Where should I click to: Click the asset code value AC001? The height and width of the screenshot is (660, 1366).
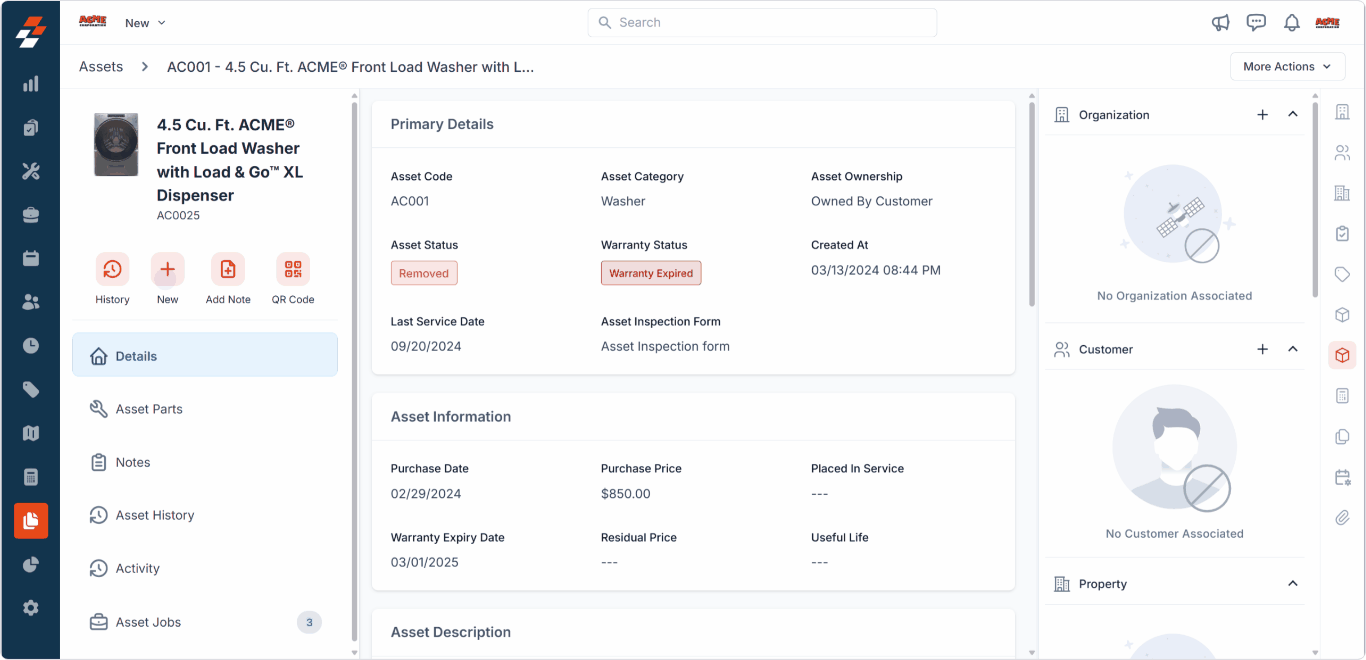pyautogui.click(x=410, y=201)
